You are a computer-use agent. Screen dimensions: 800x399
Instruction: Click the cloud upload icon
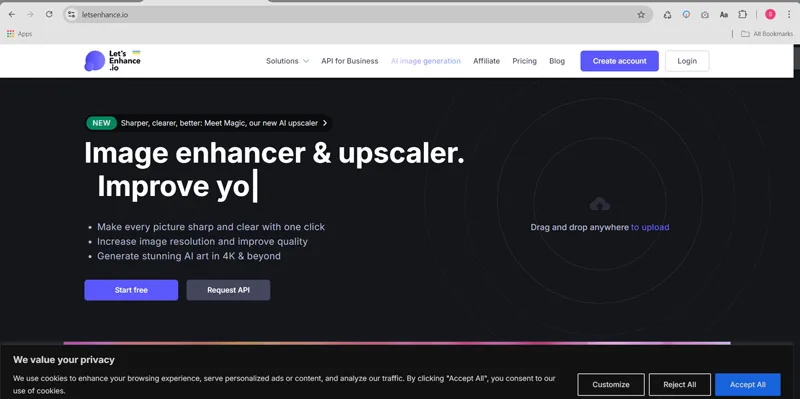pyautogui.click(x=599, y=205)
